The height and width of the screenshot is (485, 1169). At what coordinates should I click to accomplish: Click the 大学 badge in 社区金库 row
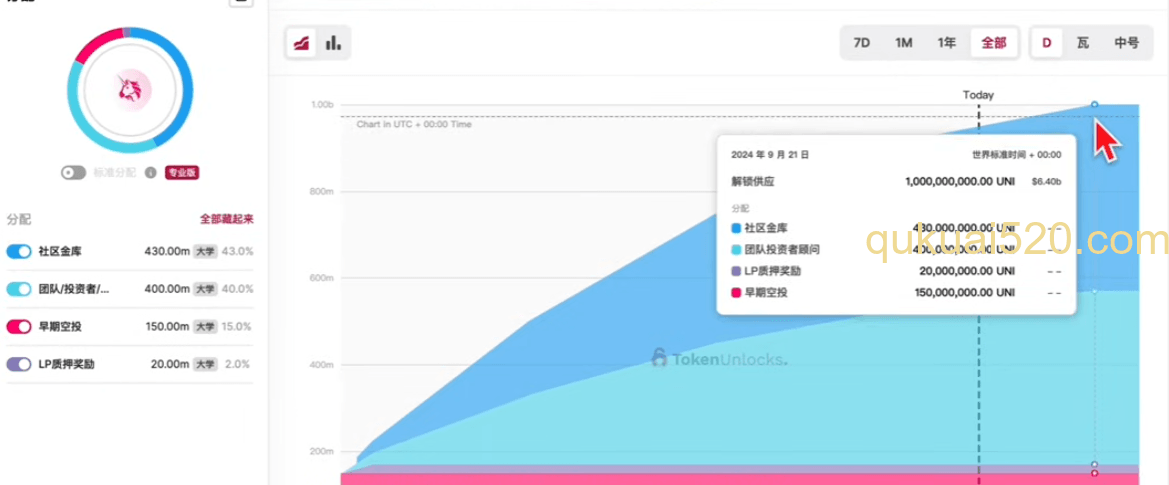[x=205, y=252]
